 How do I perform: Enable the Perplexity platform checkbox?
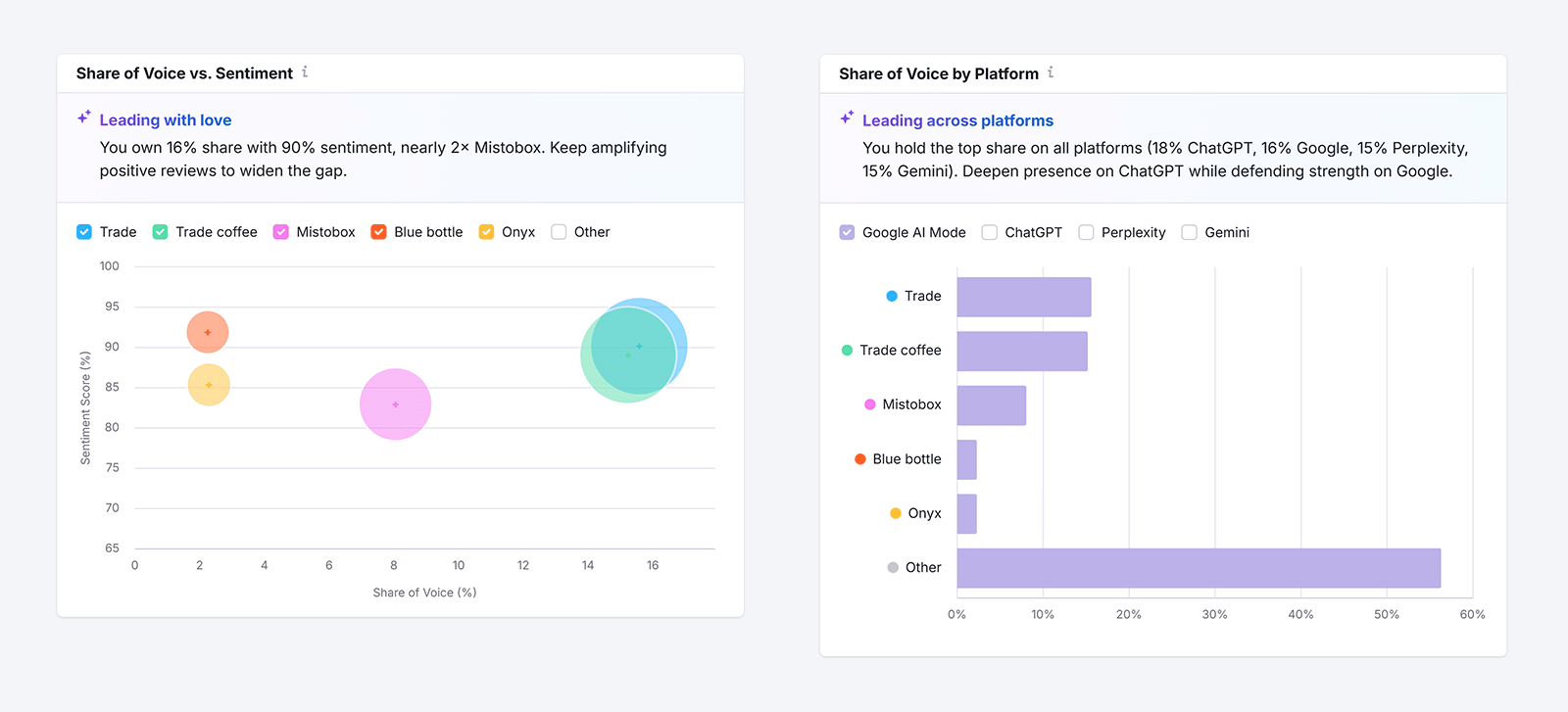coord(1086,232)
